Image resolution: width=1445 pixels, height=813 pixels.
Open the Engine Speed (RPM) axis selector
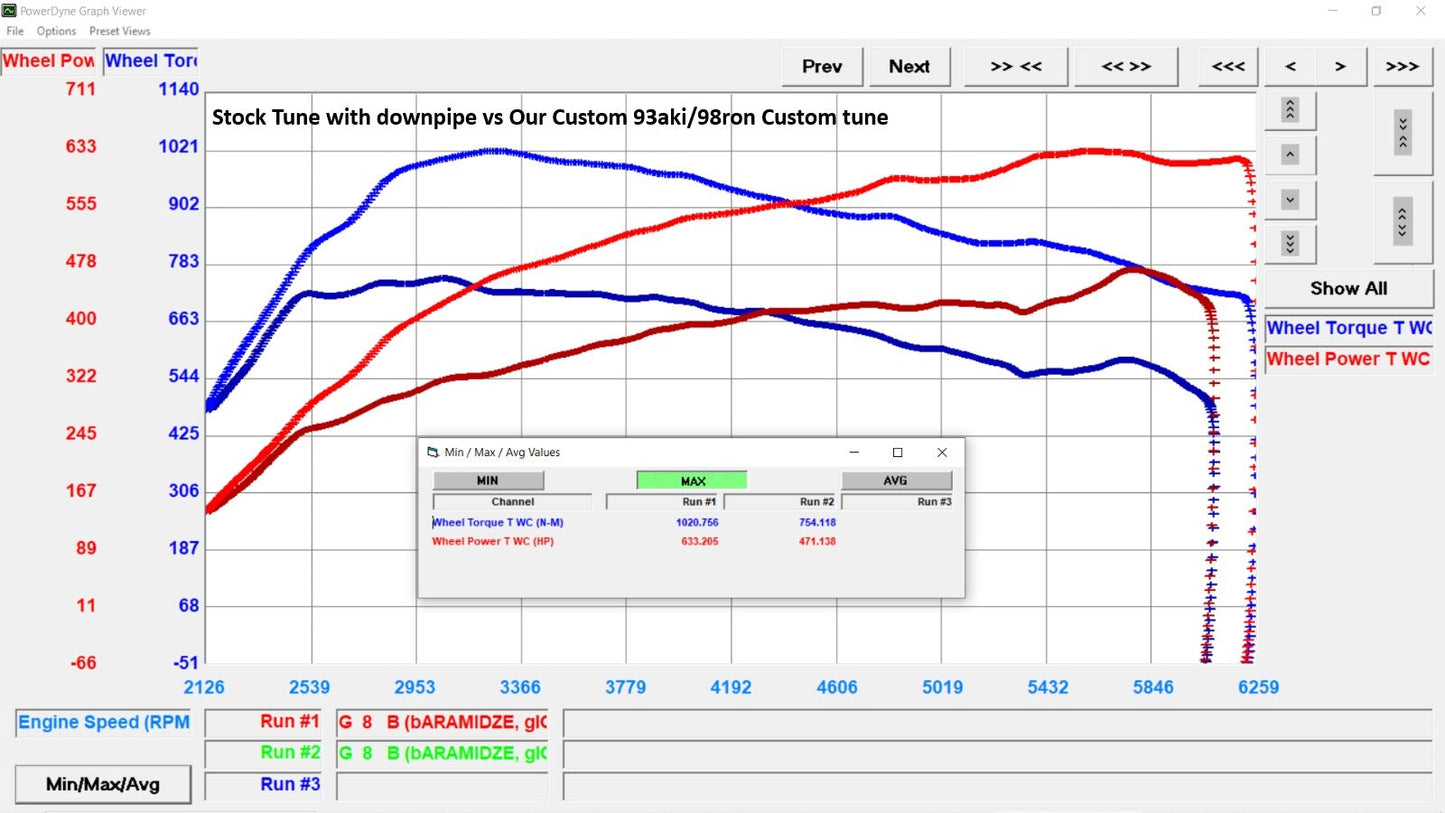[x=103, y=723]
